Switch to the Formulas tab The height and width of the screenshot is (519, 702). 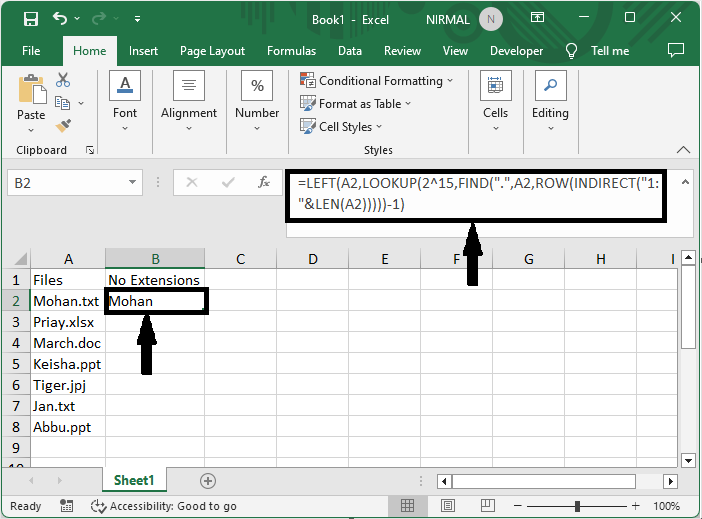[x=291, y=51]
